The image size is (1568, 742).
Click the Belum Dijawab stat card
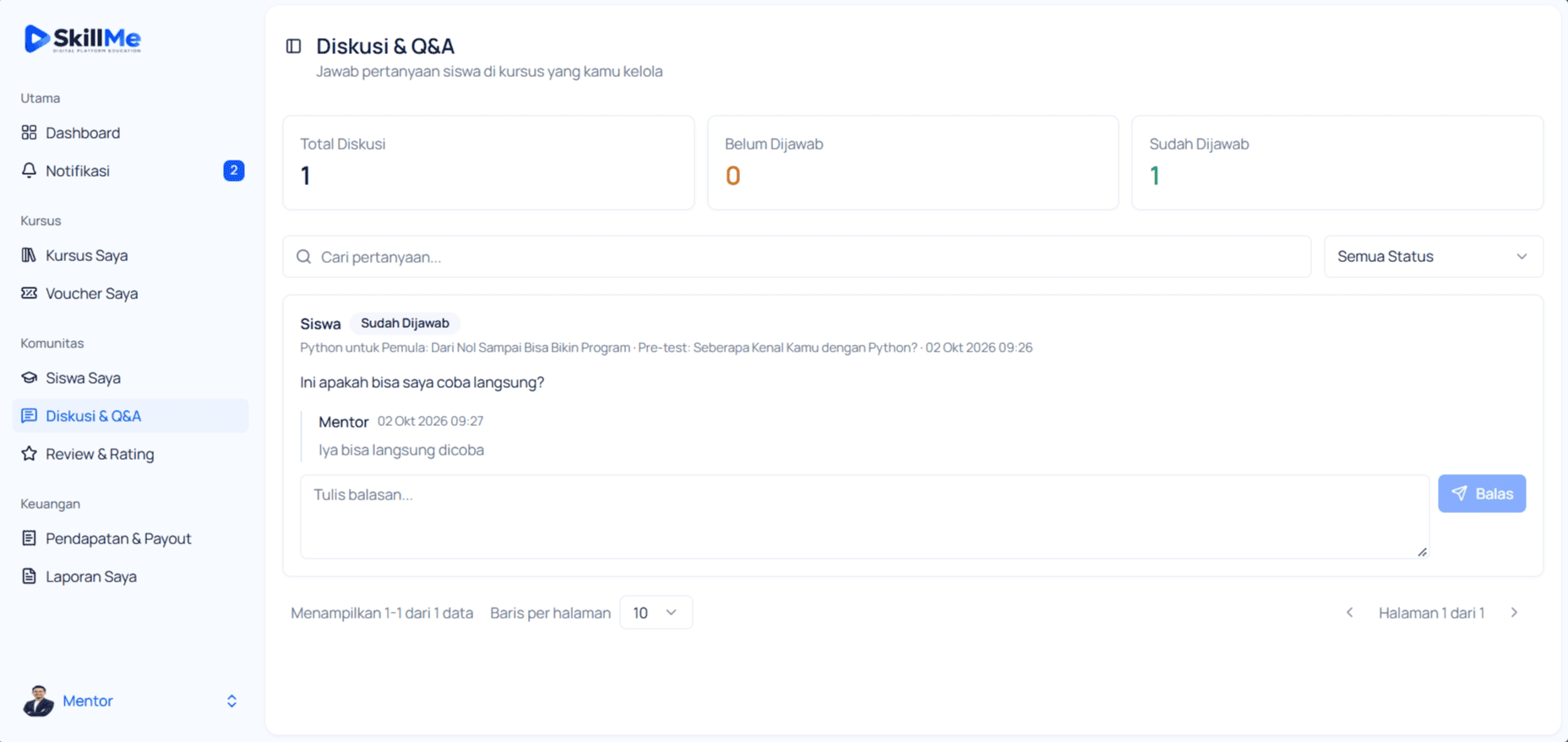pos(913,162)
